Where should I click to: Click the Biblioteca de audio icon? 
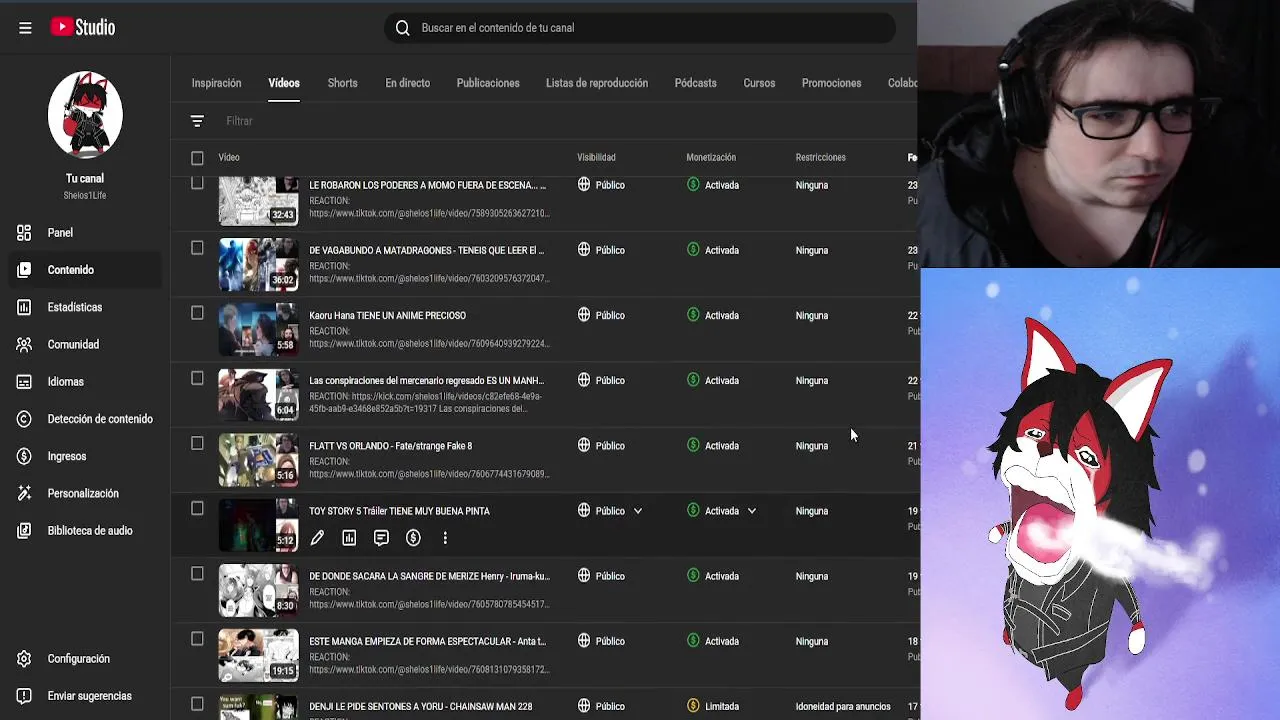click(x=24, y=531)
